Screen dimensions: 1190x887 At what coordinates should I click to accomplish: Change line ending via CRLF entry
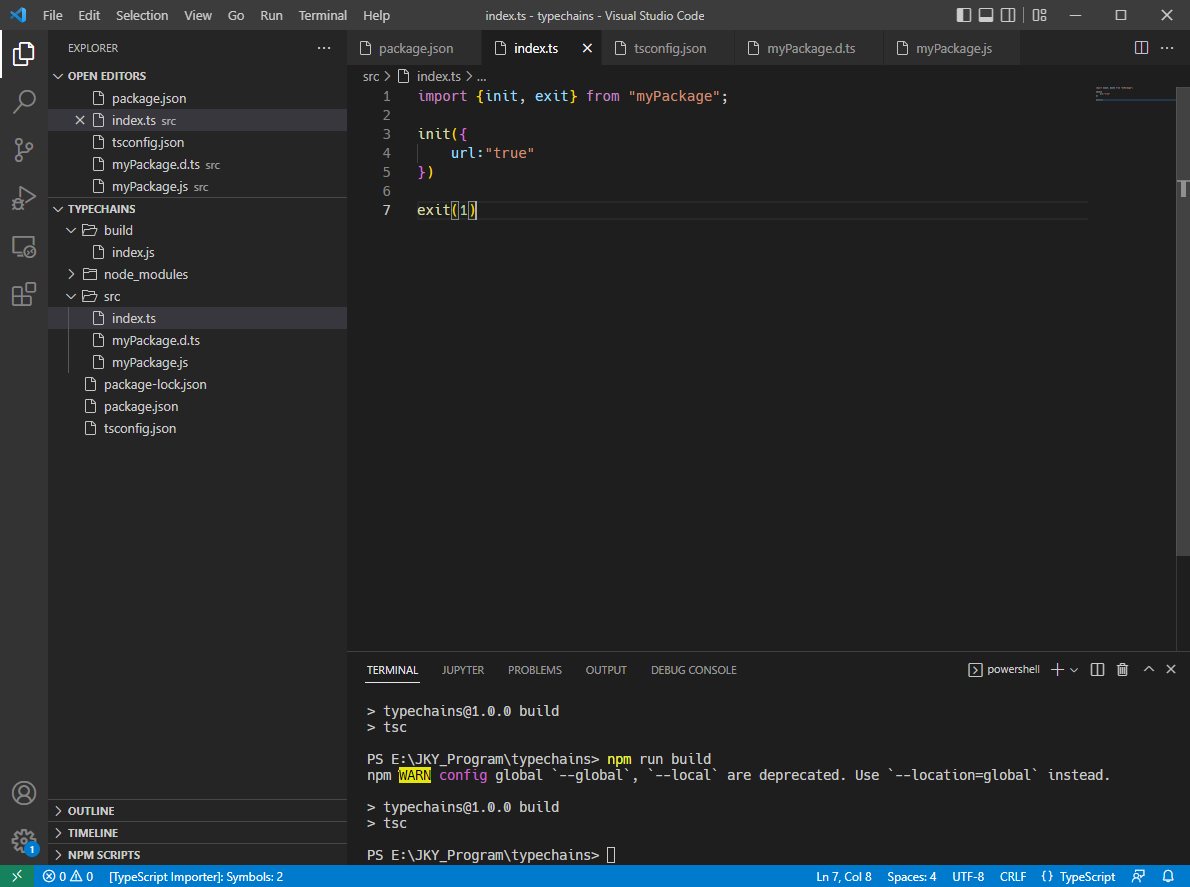(x=1013, y=876)
